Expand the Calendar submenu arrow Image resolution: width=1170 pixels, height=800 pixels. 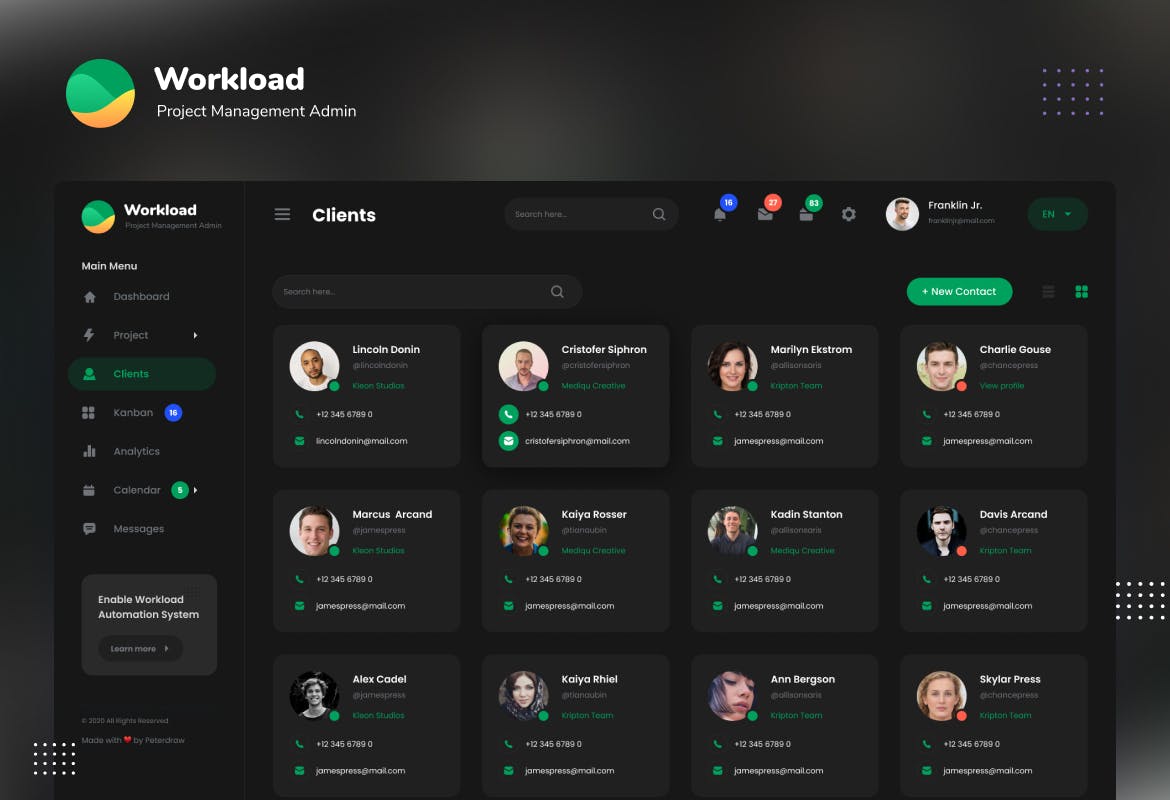pyautogui.click(x=195, y=490)
